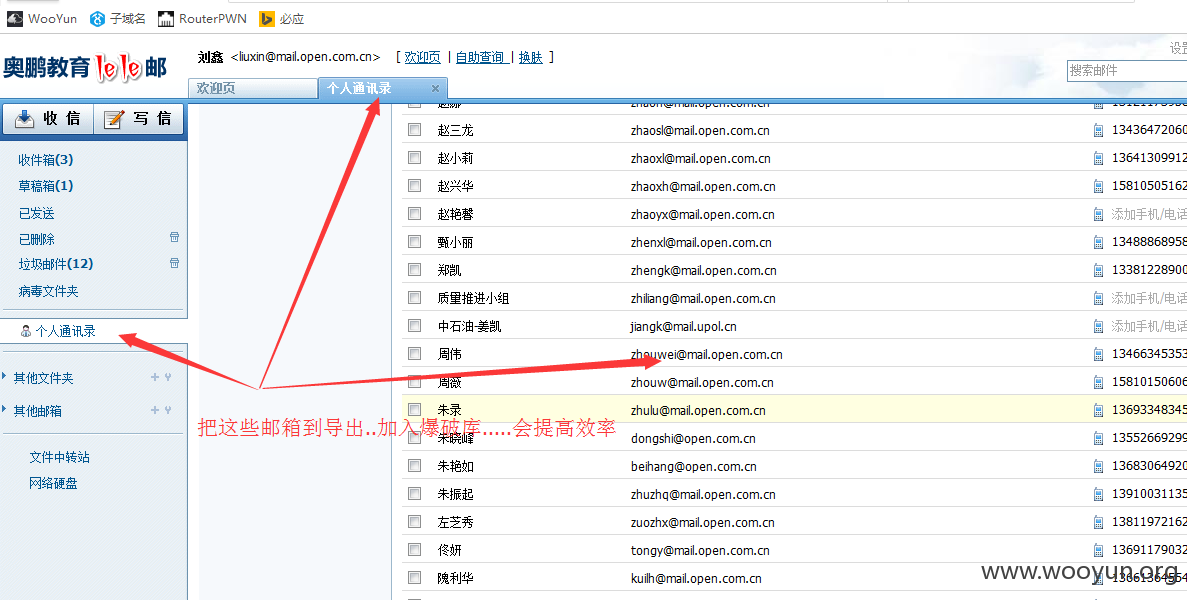Open the 草稿箱(1) drafts folder
The height and width of the screenshot is (600, 1187).
pyautogui.click(x=46, y=185)
